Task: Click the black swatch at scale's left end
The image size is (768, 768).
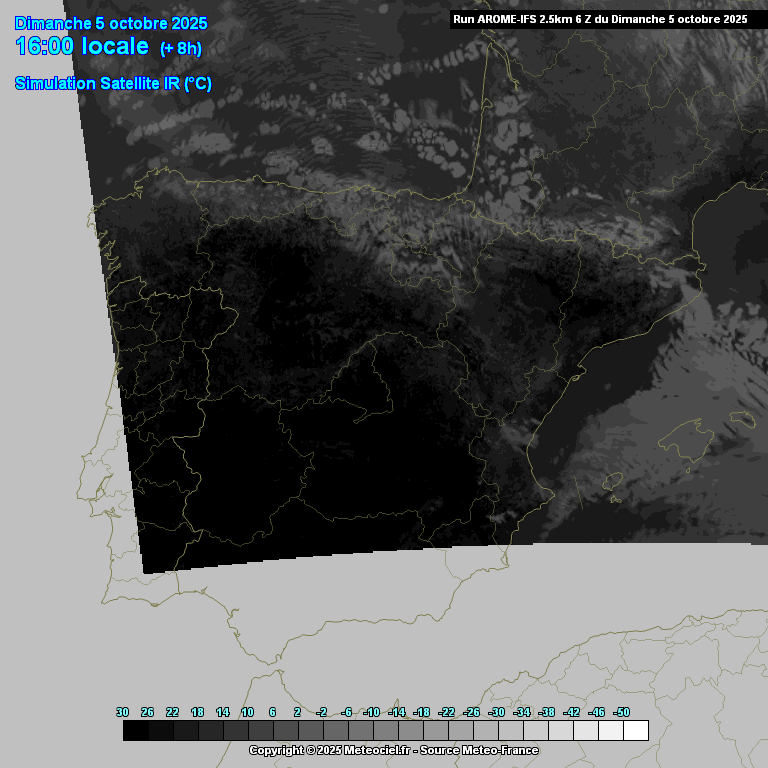Action: click(x=135, y=731)
